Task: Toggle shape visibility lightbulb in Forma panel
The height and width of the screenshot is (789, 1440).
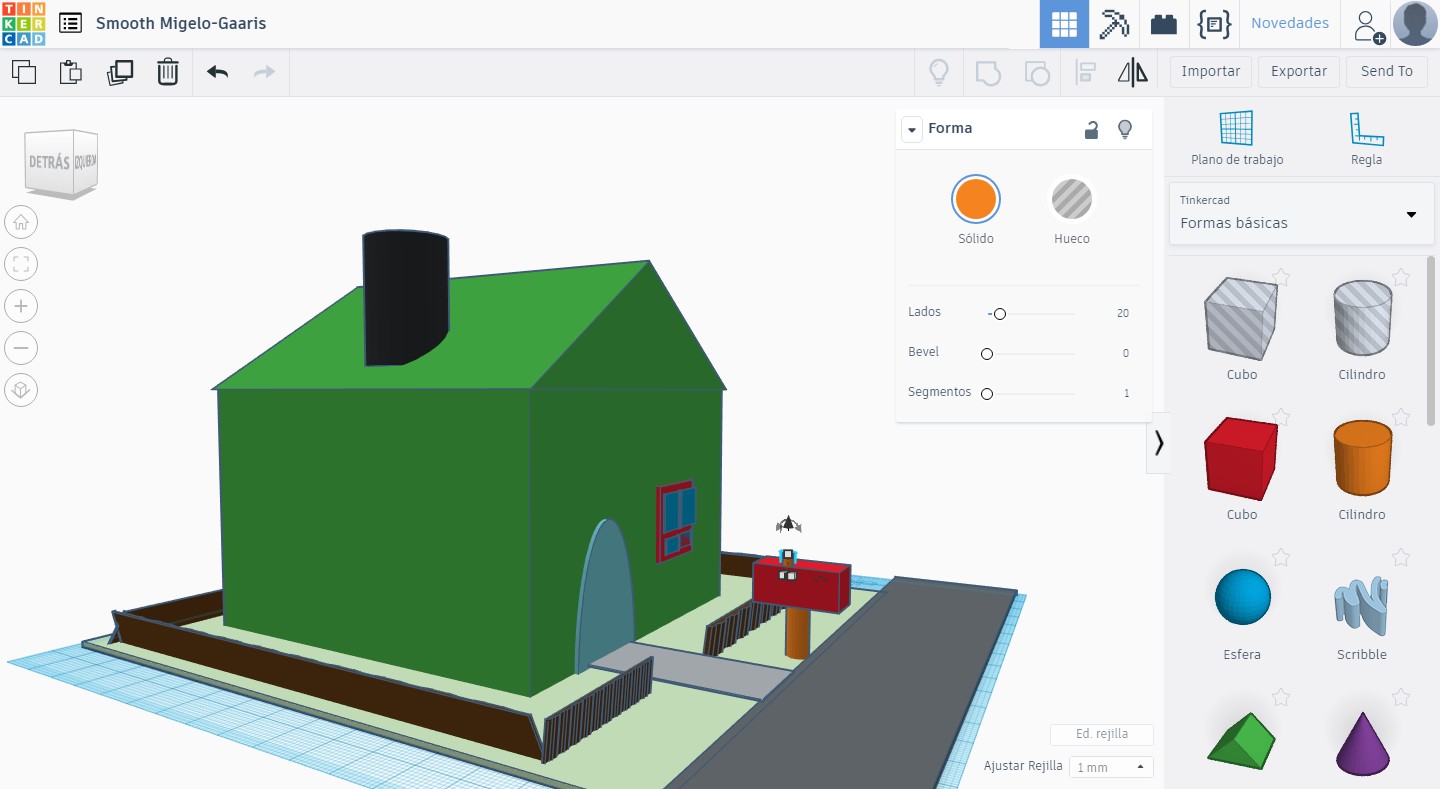Action: coord(1125,129)
